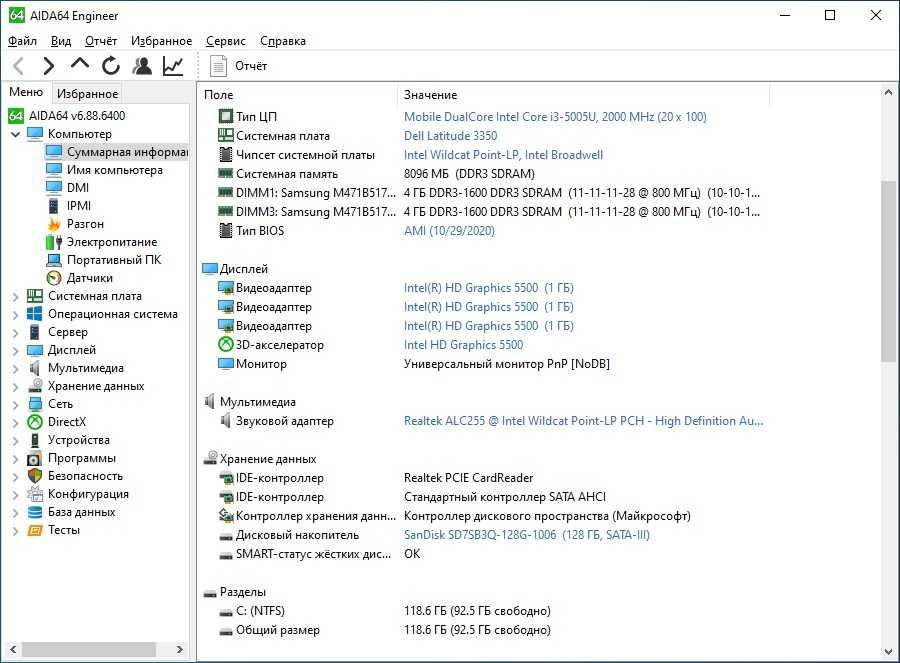
Task: Switch to the Меню tab
Action: click(26, 92)
